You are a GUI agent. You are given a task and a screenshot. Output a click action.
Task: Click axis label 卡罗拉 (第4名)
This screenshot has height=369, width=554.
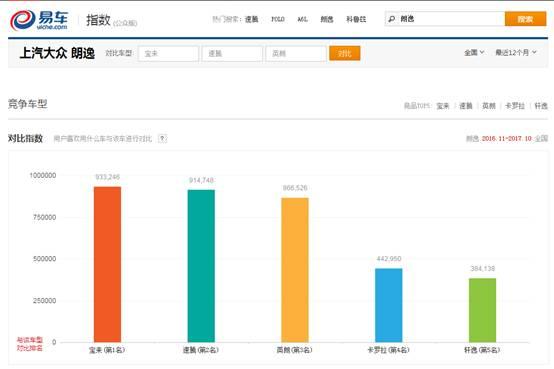coord(388,350)
